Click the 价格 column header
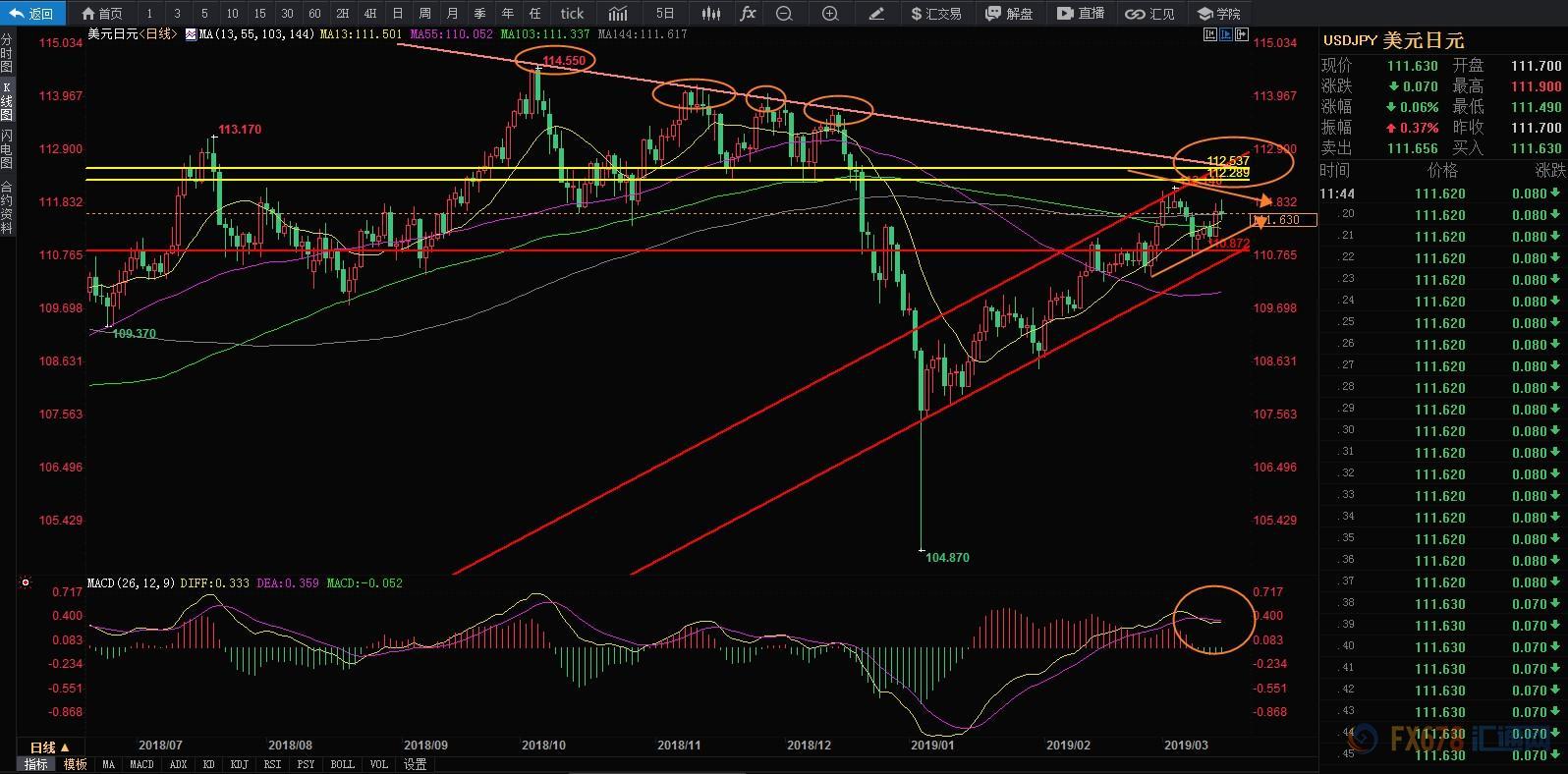Viewport: 1568px width, 774px height. (1442, 170)
